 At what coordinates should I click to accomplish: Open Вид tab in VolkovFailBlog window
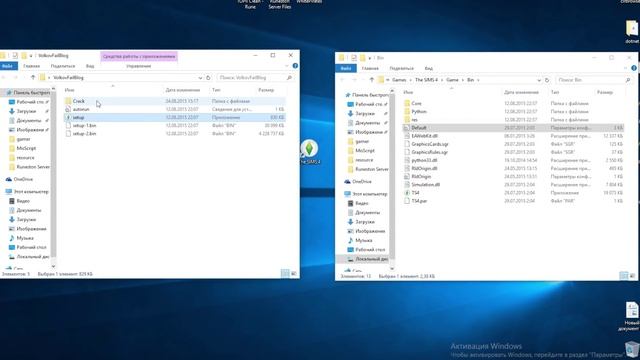(90, 66)
